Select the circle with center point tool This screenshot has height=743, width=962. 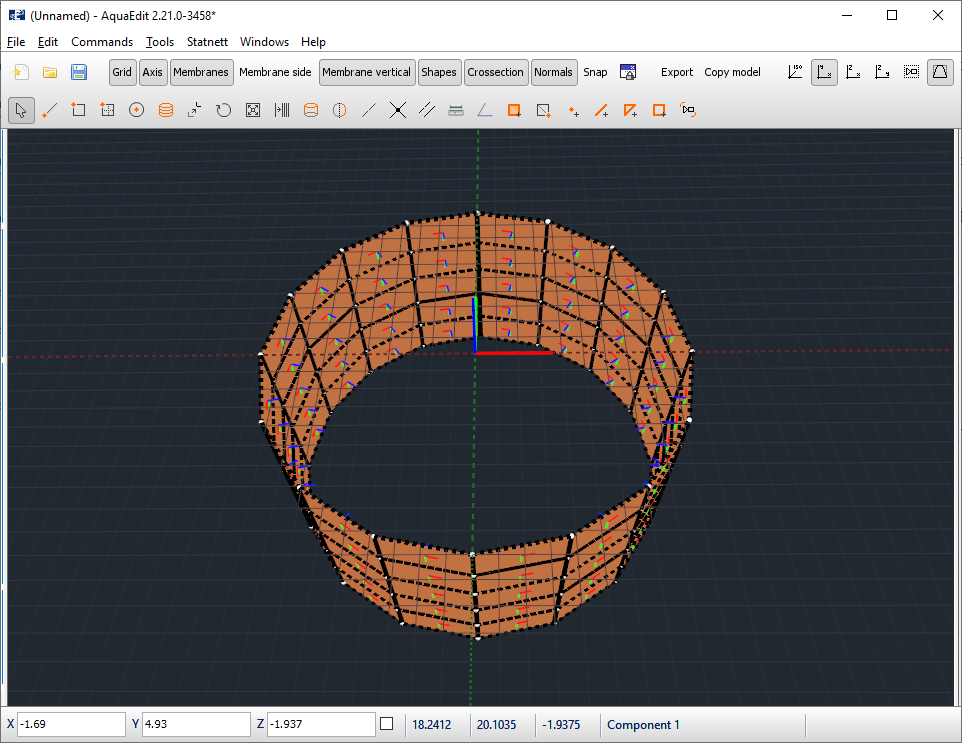136,110
